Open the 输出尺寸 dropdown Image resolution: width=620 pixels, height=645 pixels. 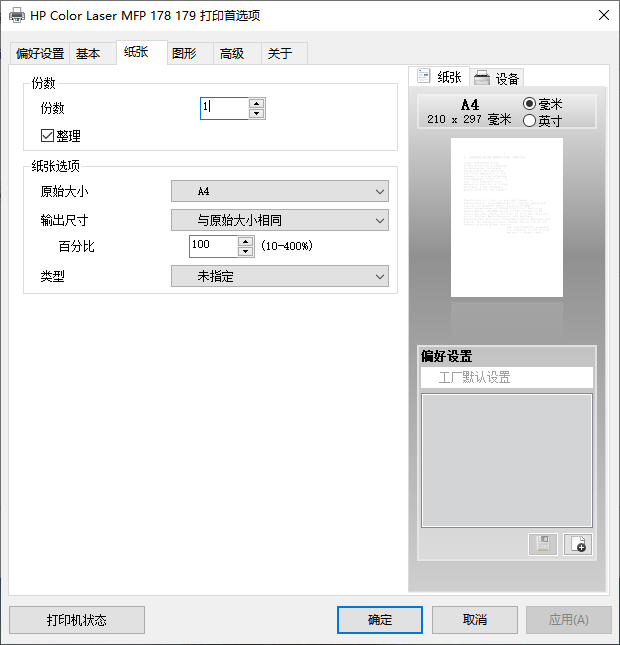coord(280,220)
